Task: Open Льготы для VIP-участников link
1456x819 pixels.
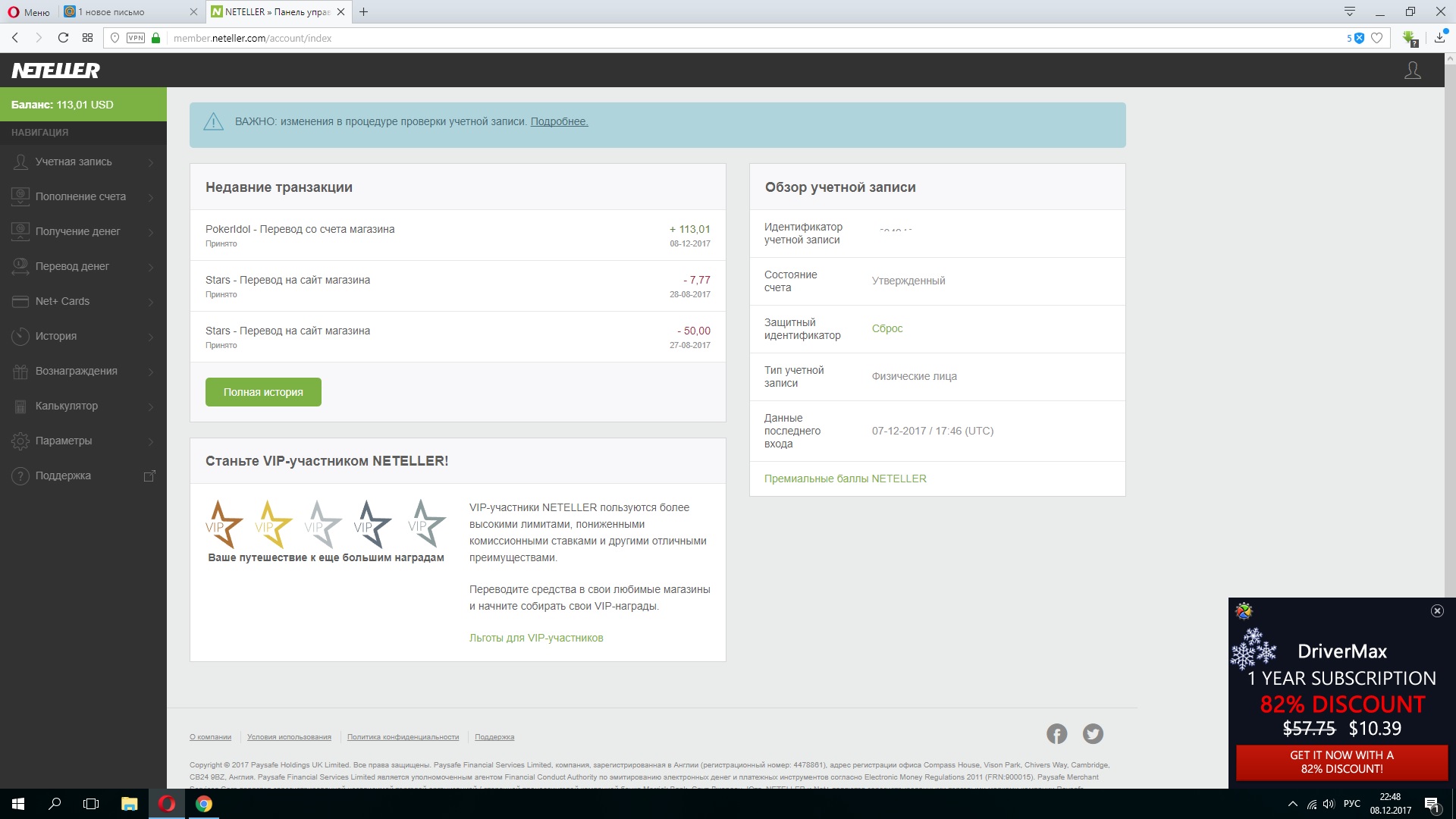Action: [535, 638]
